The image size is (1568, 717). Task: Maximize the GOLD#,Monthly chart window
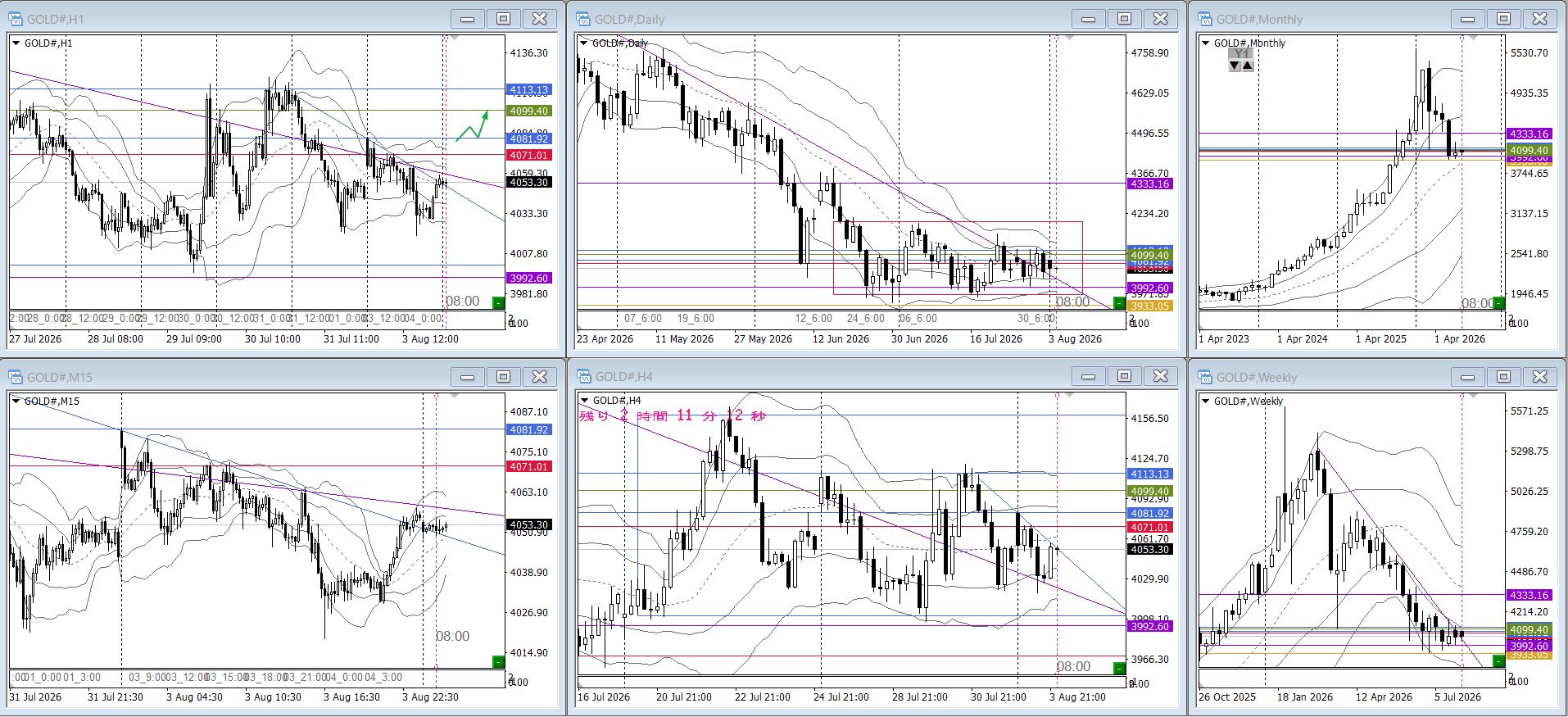(1504, 19)
